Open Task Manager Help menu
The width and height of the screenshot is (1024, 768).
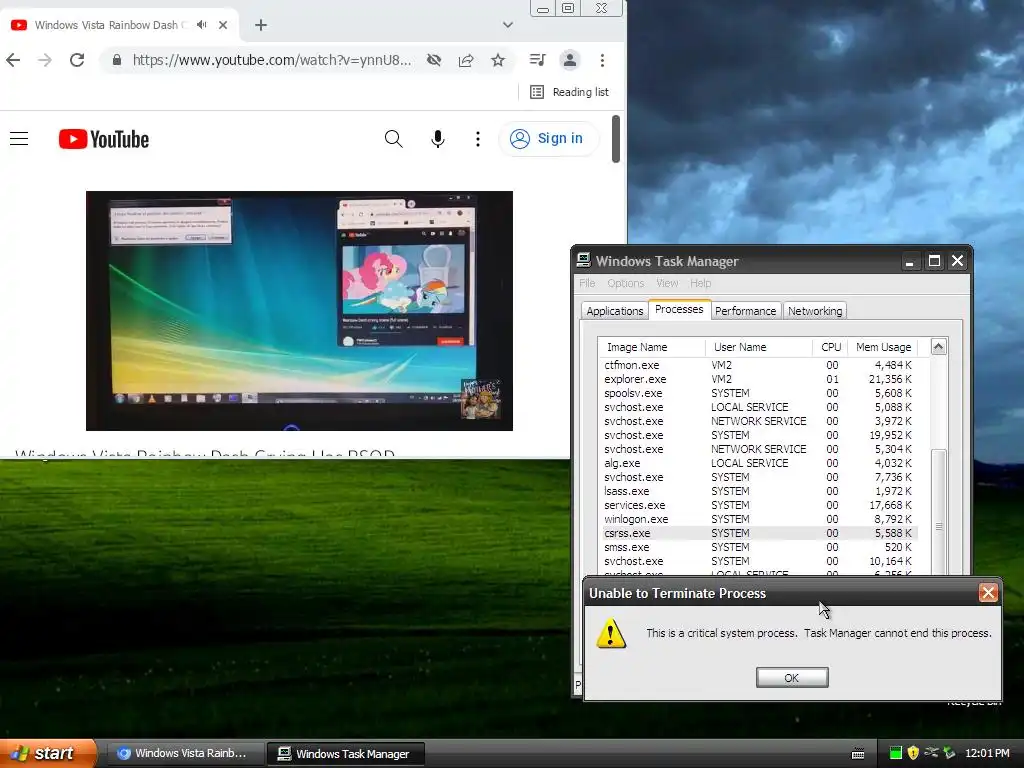pos(701,283)
